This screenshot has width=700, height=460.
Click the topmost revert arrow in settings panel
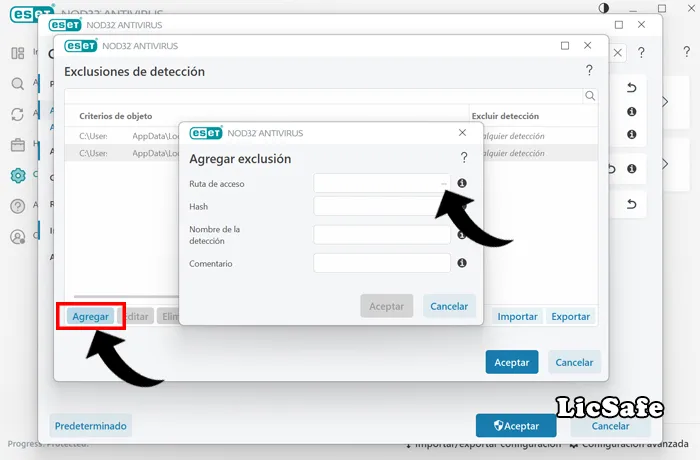pos(631,88)
